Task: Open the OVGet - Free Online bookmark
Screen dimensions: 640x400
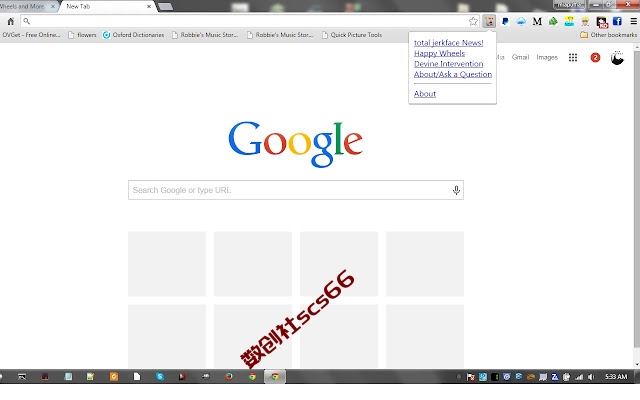Action: (x=31, y=35)
